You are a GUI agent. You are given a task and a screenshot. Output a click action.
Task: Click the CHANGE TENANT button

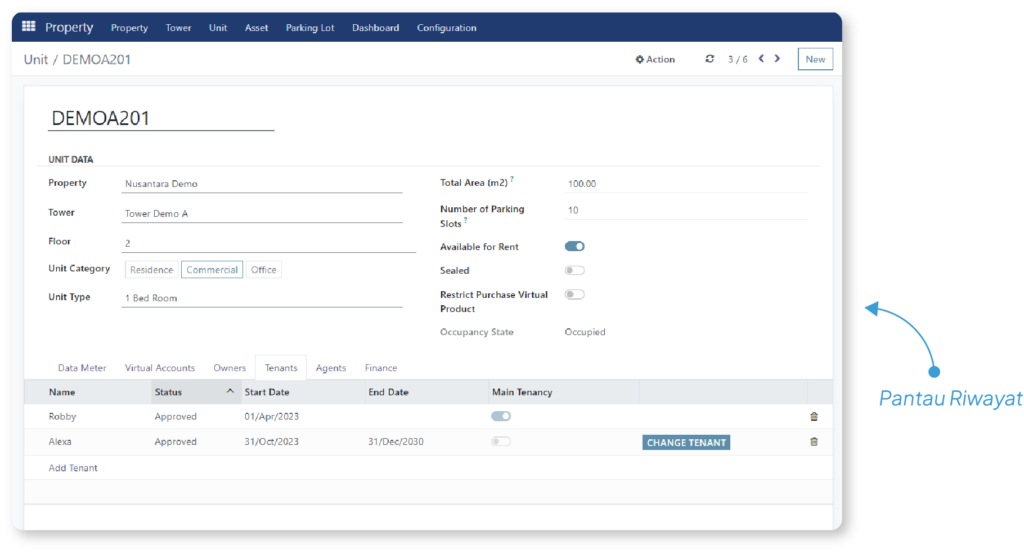tap(686, 443)
